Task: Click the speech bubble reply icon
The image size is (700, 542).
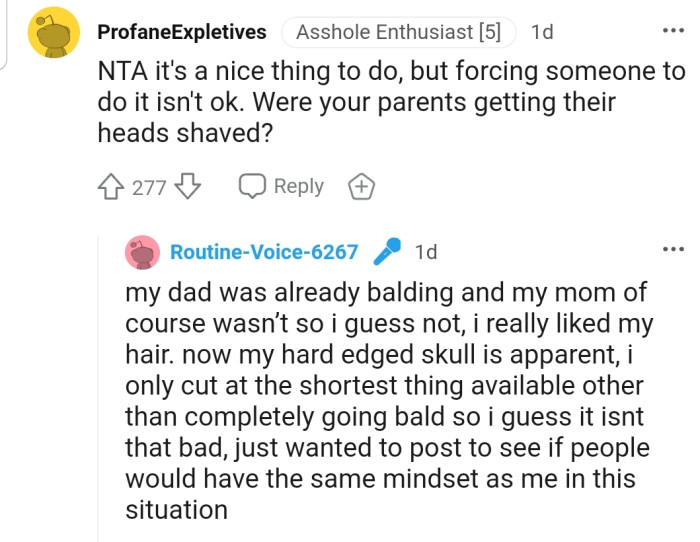Action: coord(250,187)
